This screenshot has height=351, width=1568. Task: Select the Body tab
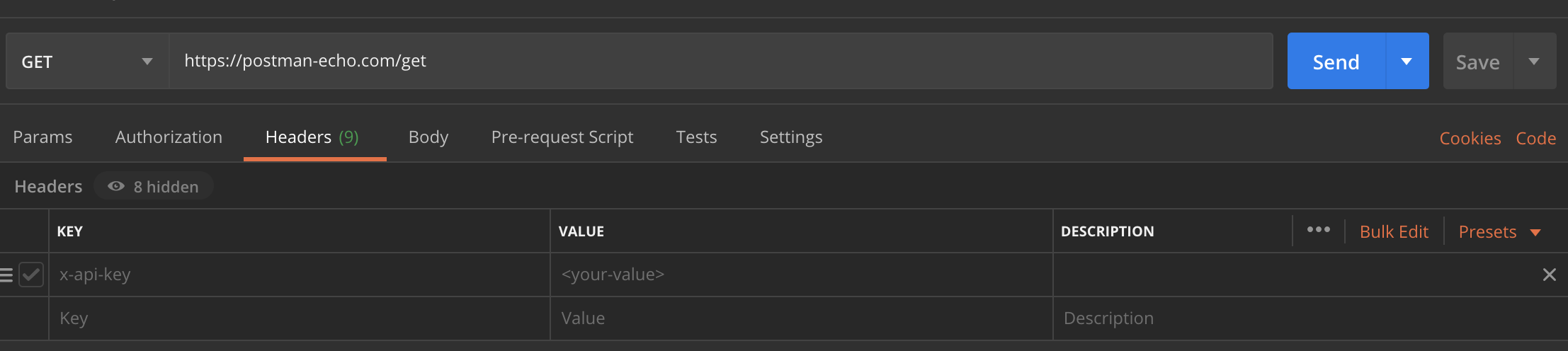click(428, 137)
